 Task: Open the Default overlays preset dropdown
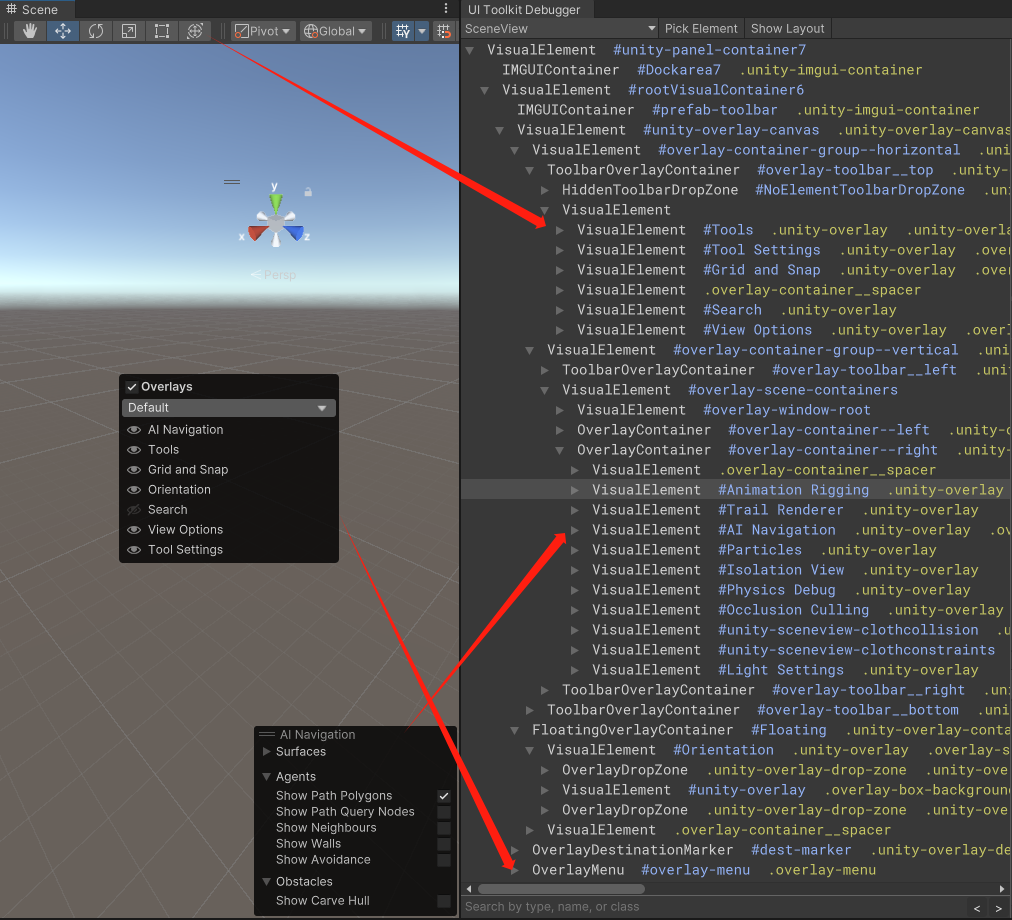tap(228, 407)
